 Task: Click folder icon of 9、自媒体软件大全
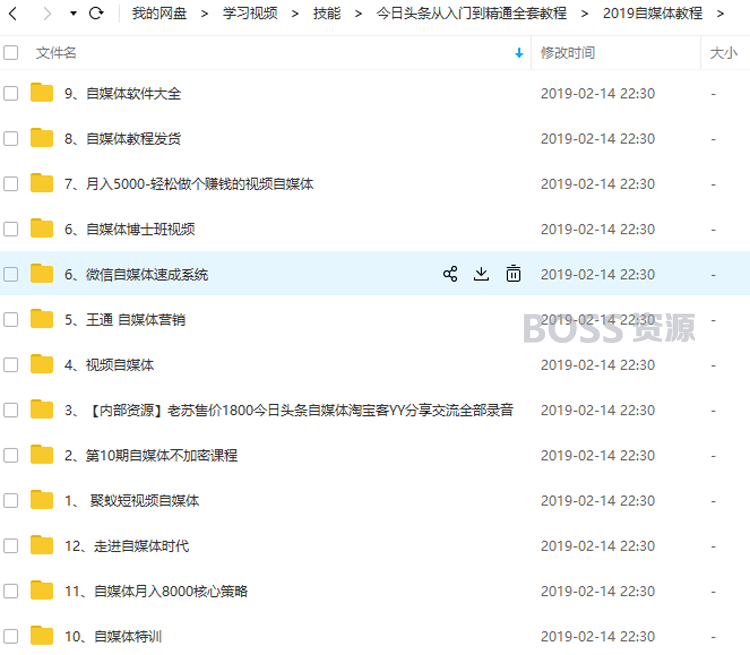click(42, 92)
